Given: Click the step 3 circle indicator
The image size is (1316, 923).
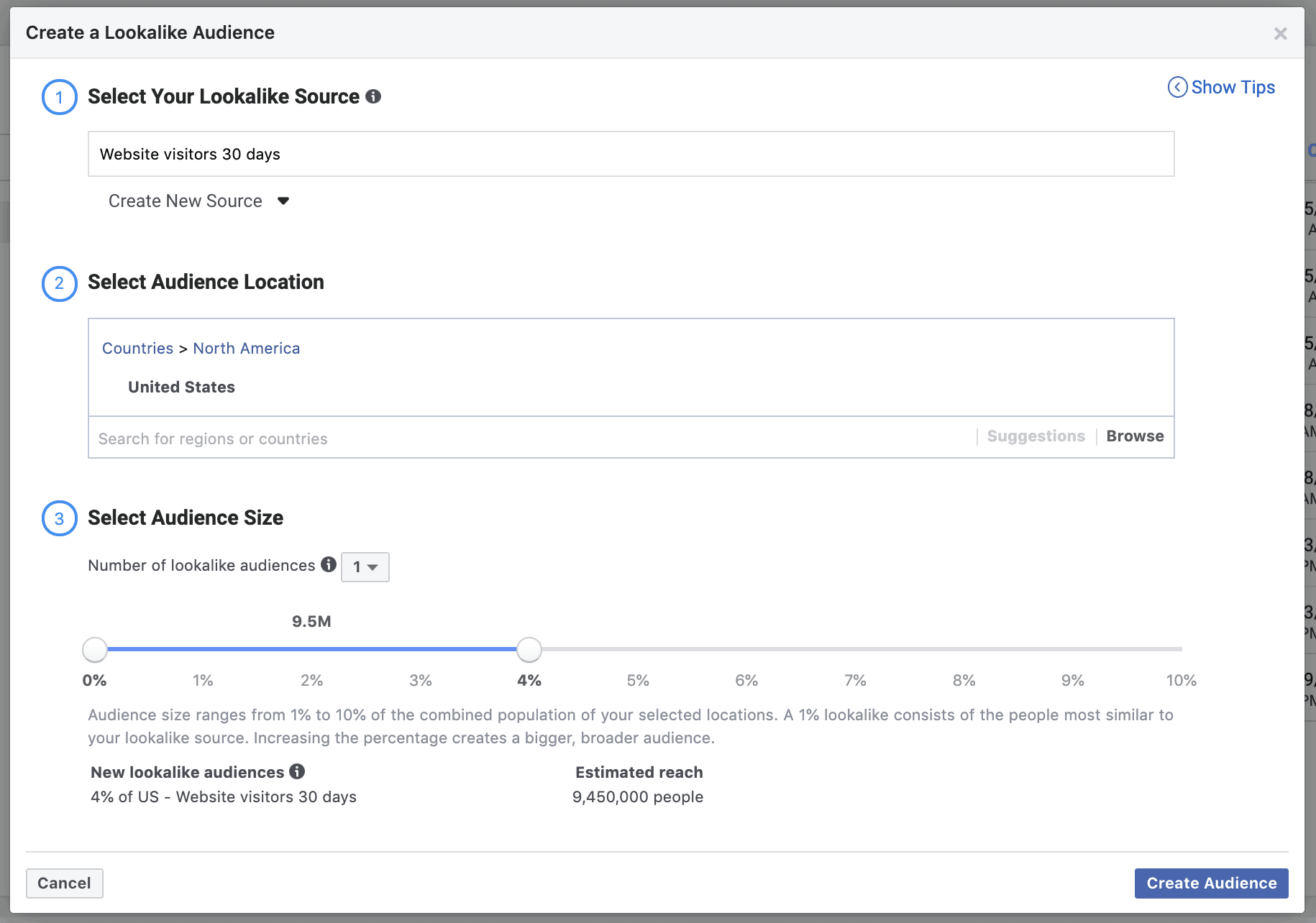Looking at the screenshot, I should pos(59,518).
